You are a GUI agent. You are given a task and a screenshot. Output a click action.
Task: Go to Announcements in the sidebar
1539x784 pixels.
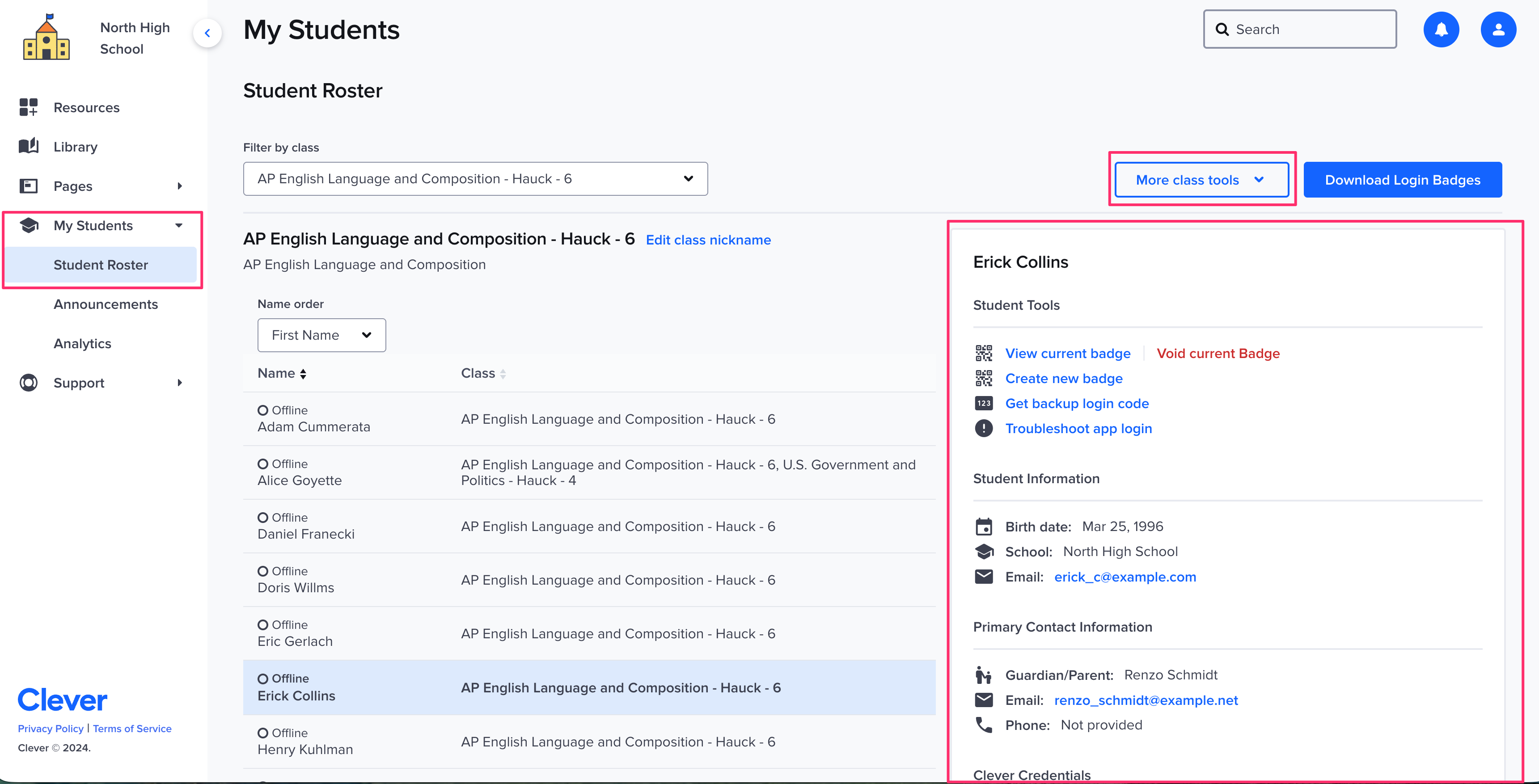[x=106, y=304]
